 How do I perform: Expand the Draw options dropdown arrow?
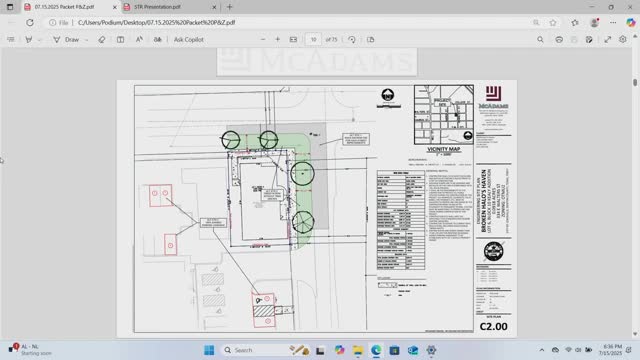pos(87,40)
